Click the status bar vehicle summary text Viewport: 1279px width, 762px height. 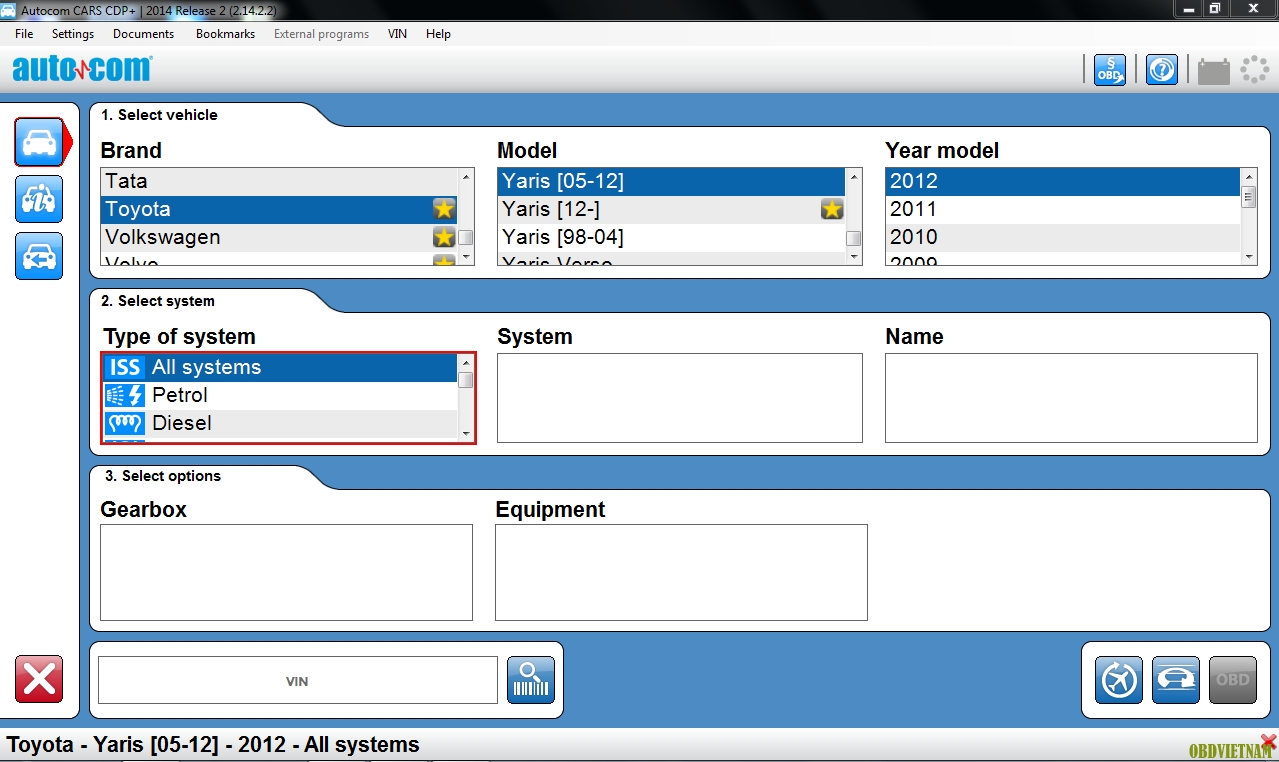tap(213, 745)
